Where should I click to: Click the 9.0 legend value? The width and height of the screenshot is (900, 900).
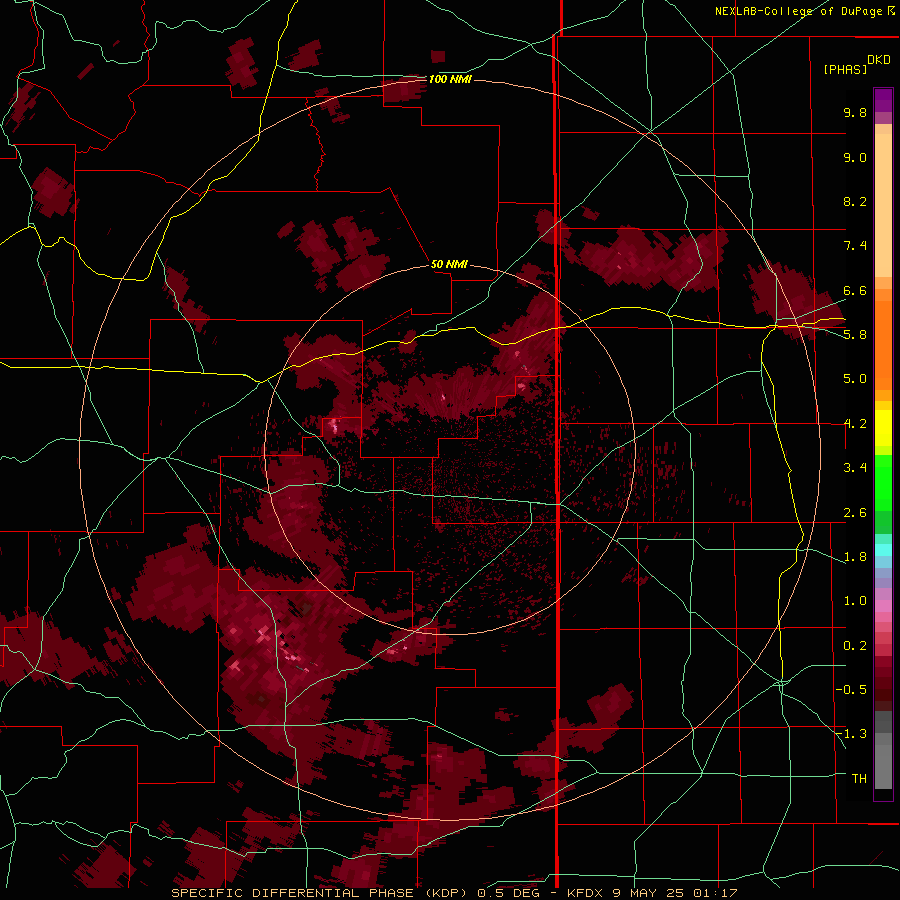[855, 157]
